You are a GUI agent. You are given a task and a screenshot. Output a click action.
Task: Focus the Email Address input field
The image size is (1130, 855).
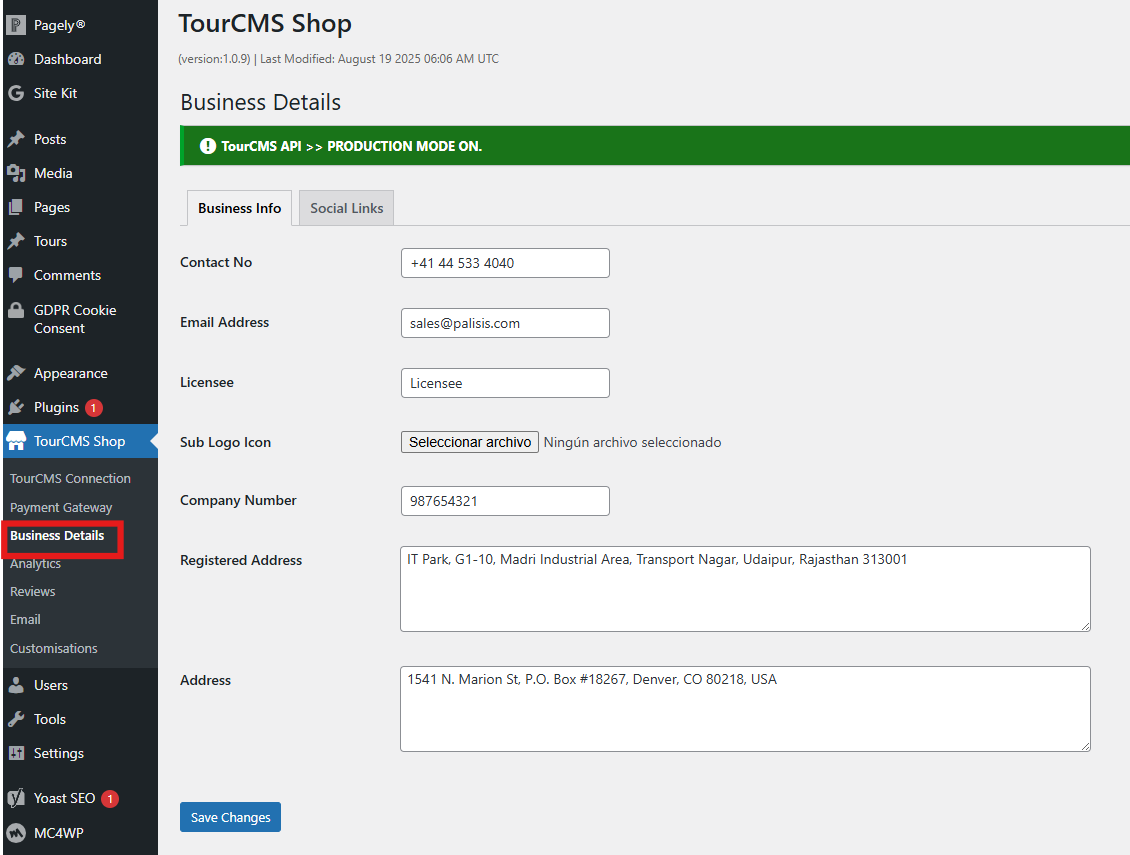(x=504, y=323)
